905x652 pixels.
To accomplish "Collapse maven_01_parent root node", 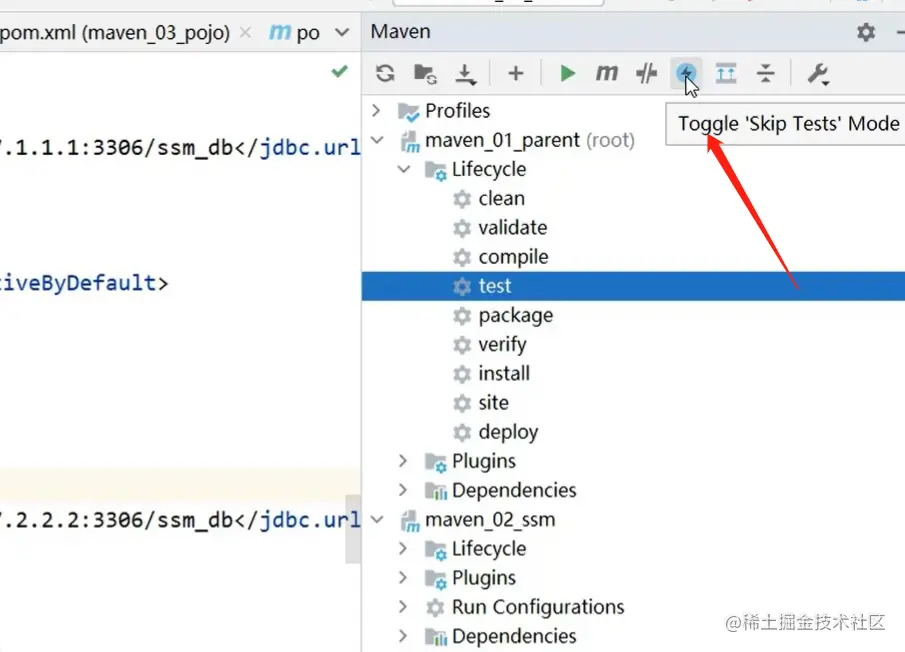I will click(x=377, y=140).
